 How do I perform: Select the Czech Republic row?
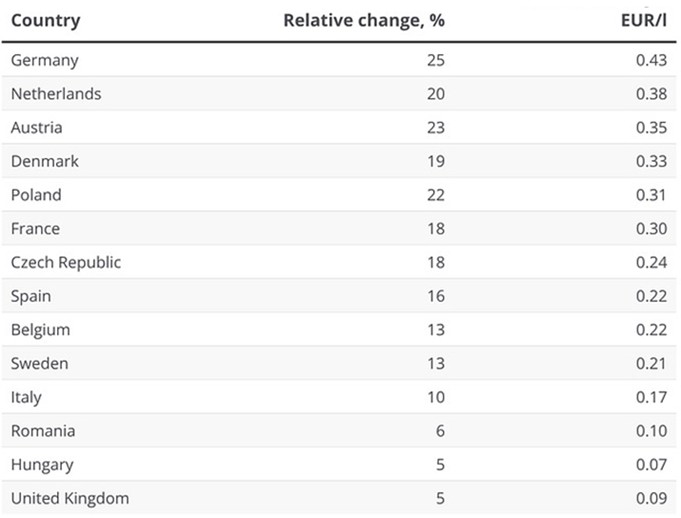pos(66,262)
